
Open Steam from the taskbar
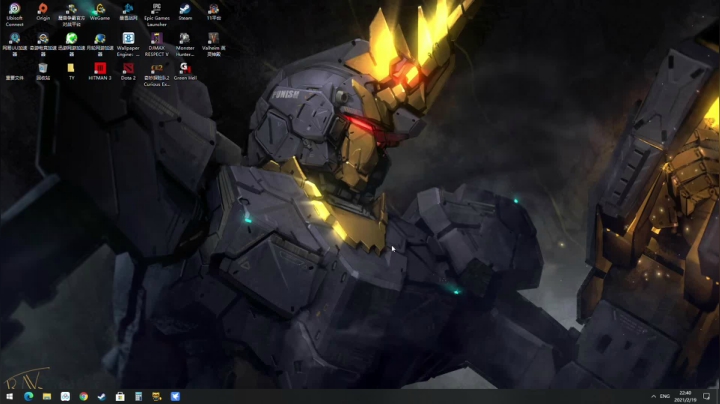(x=102, y=396)
